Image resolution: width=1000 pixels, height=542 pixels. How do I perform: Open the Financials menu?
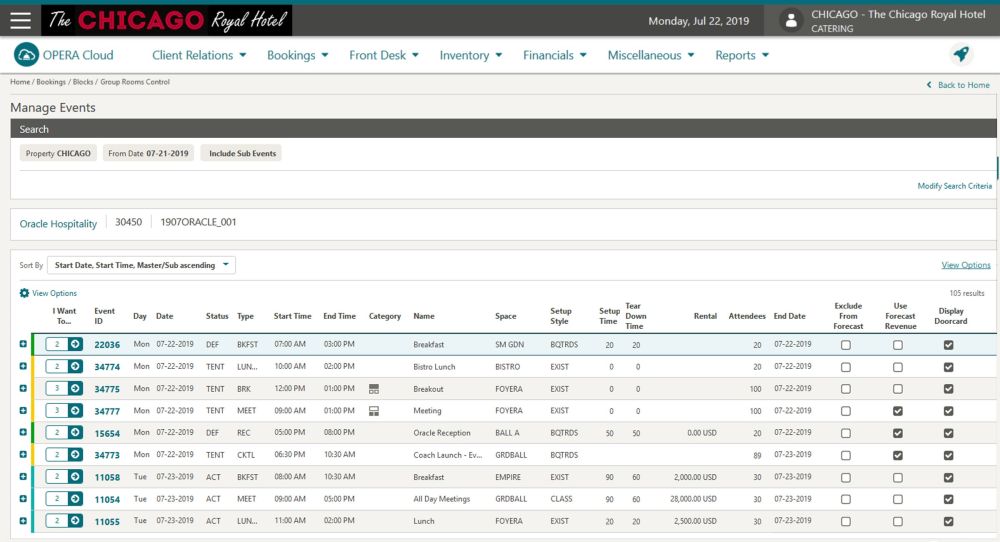555,55
